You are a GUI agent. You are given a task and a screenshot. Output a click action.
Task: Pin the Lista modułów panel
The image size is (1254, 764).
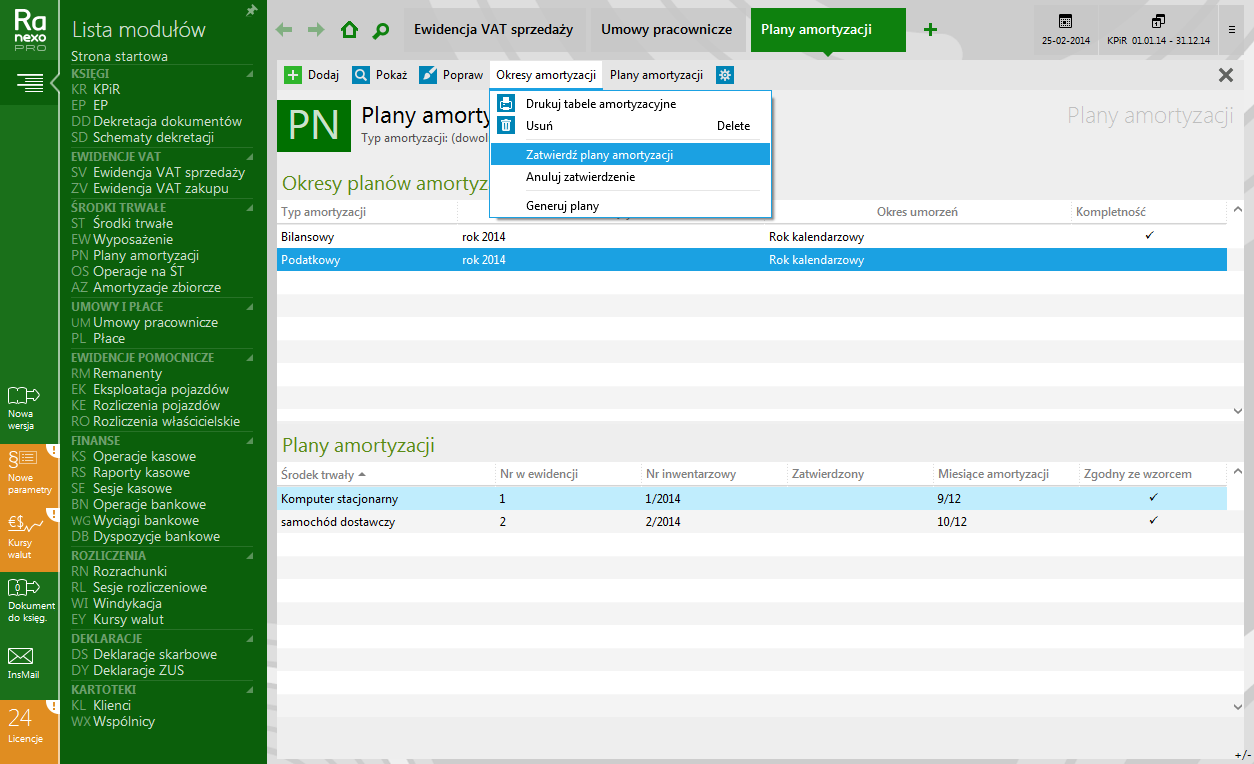point(251,10)
